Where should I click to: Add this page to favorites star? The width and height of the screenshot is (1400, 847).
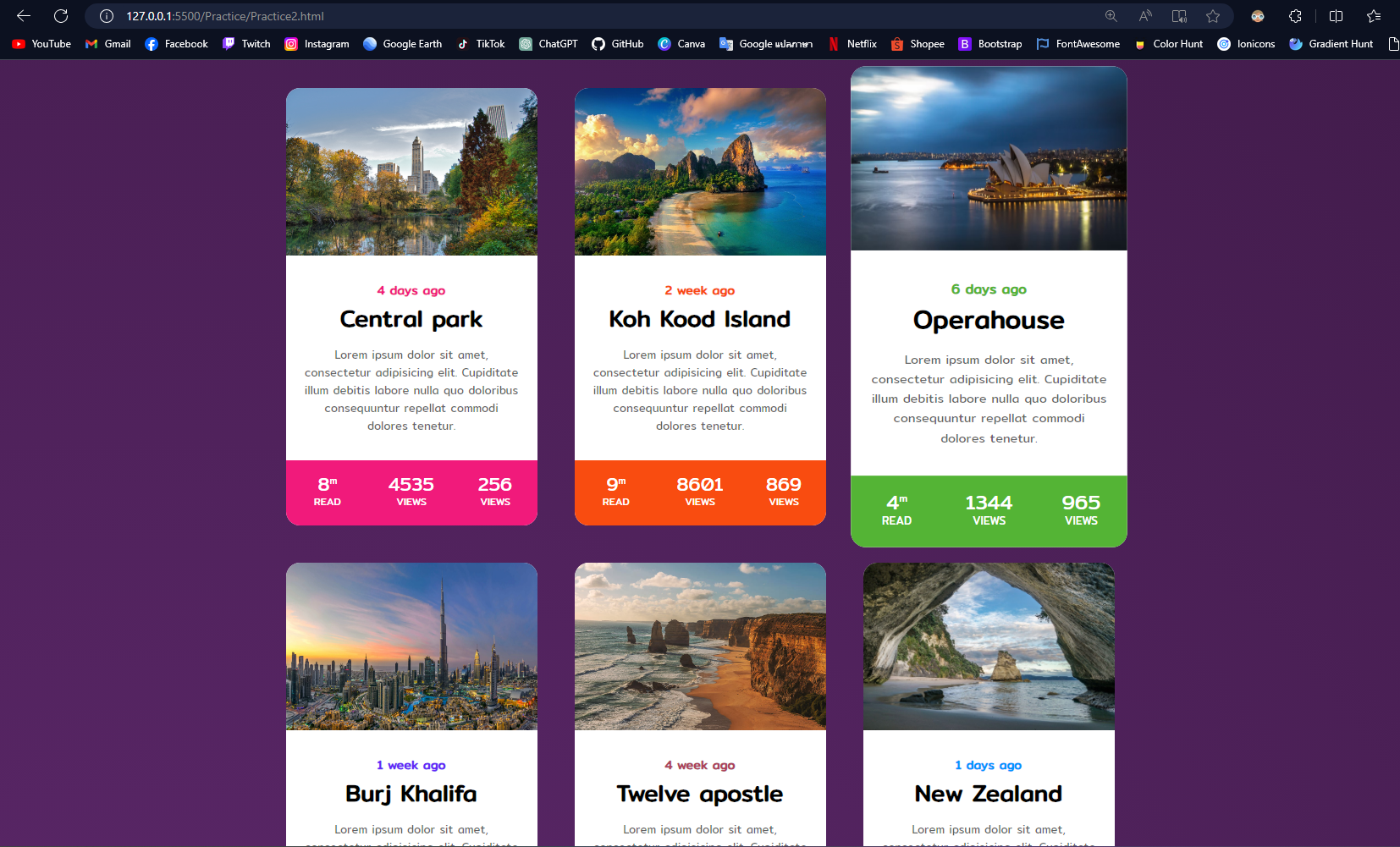(x=1213, y=16)
